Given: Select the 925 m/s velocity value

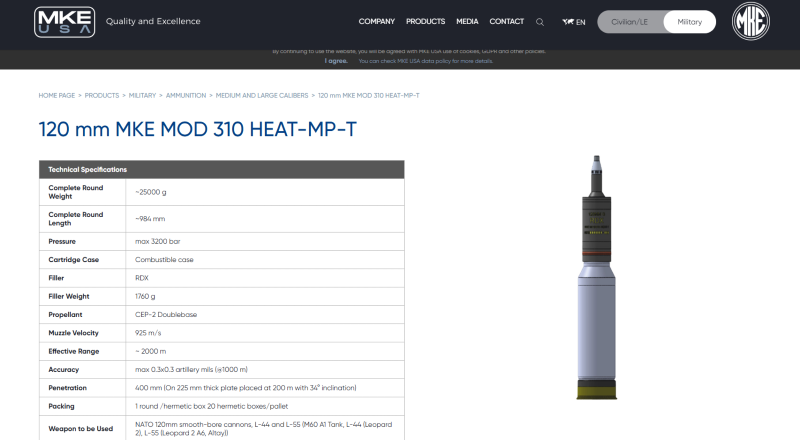Looking at the screenshot, I should [148, 333].
